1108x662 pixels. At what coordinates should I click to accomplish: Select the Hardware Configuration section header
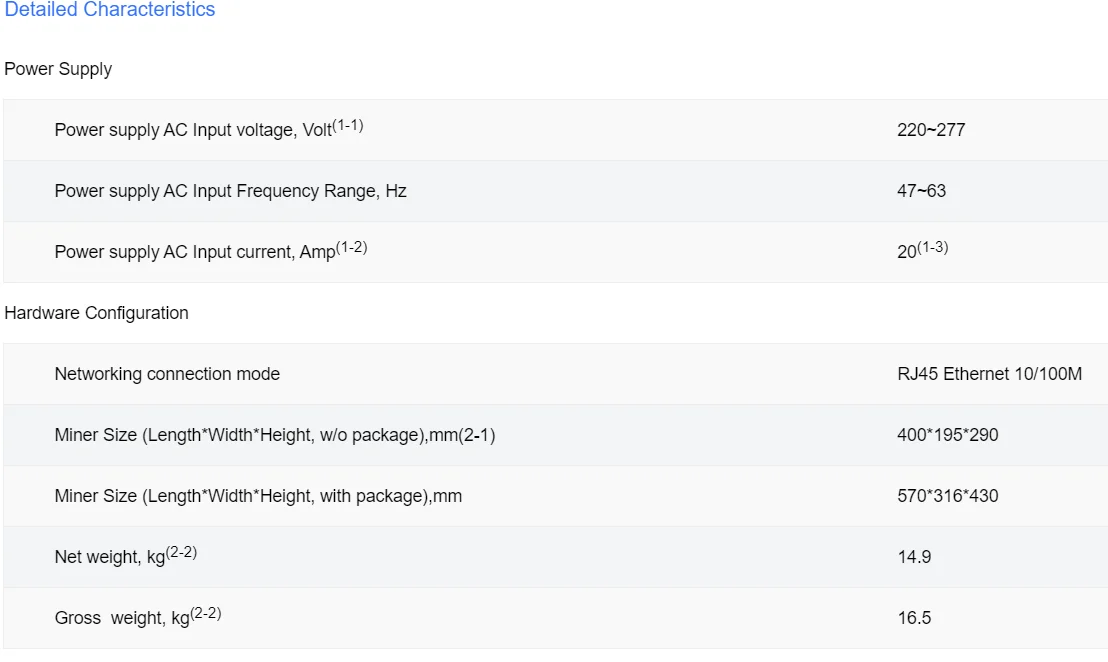[96, 313]
